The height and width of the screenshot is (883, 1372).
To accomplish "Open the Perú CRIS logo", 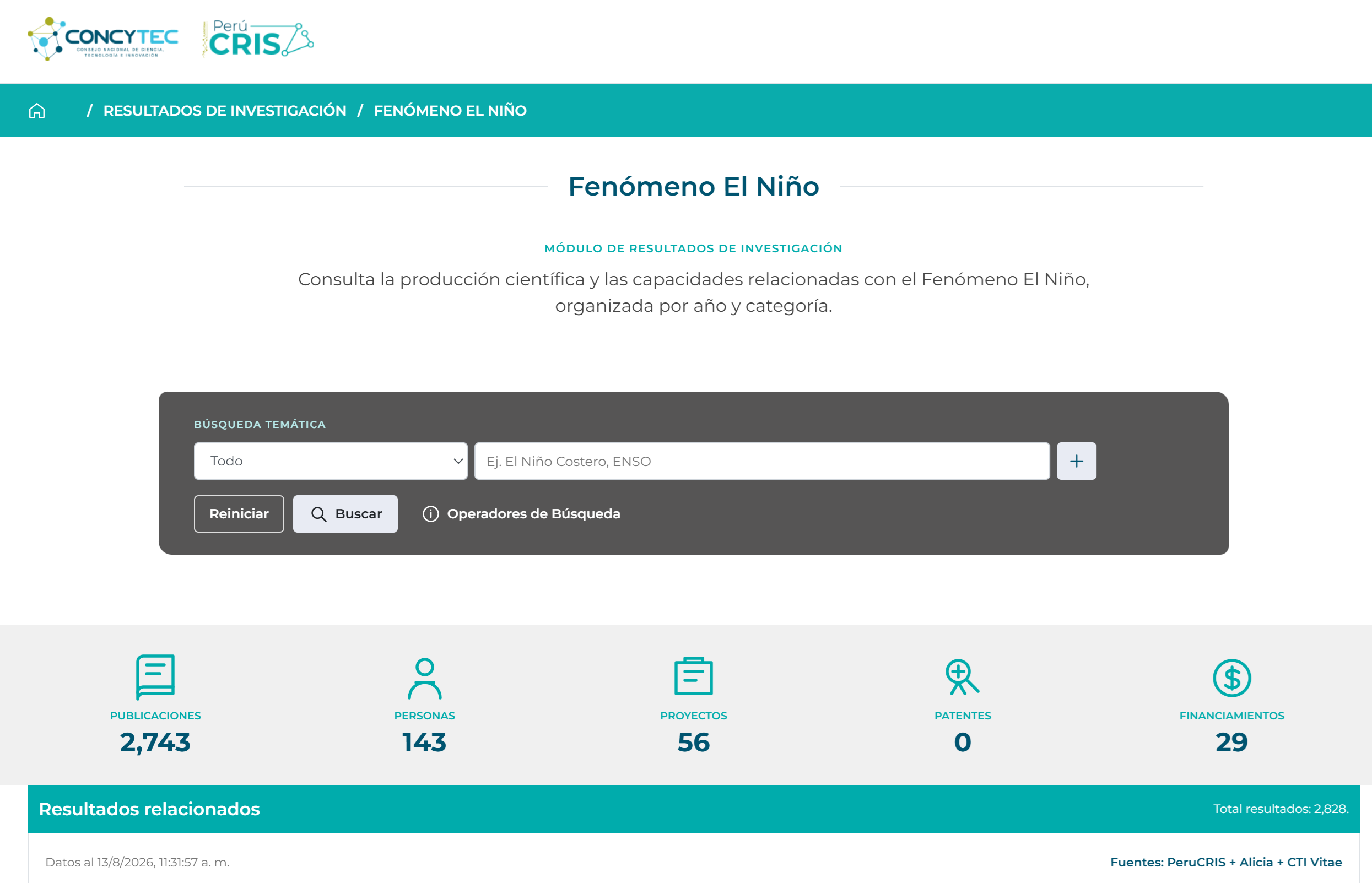I will click(258, 39).
